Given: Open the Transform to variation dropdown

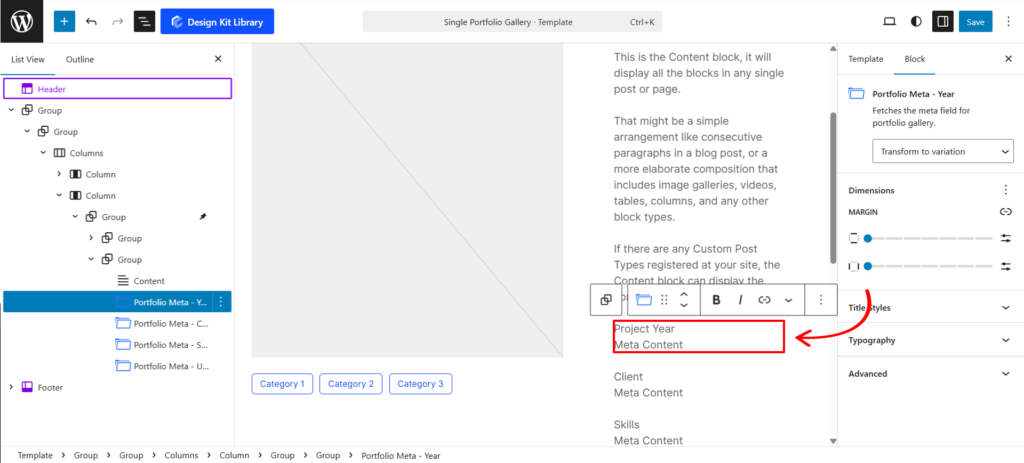Looking at the screenshot, I should 942,151.
